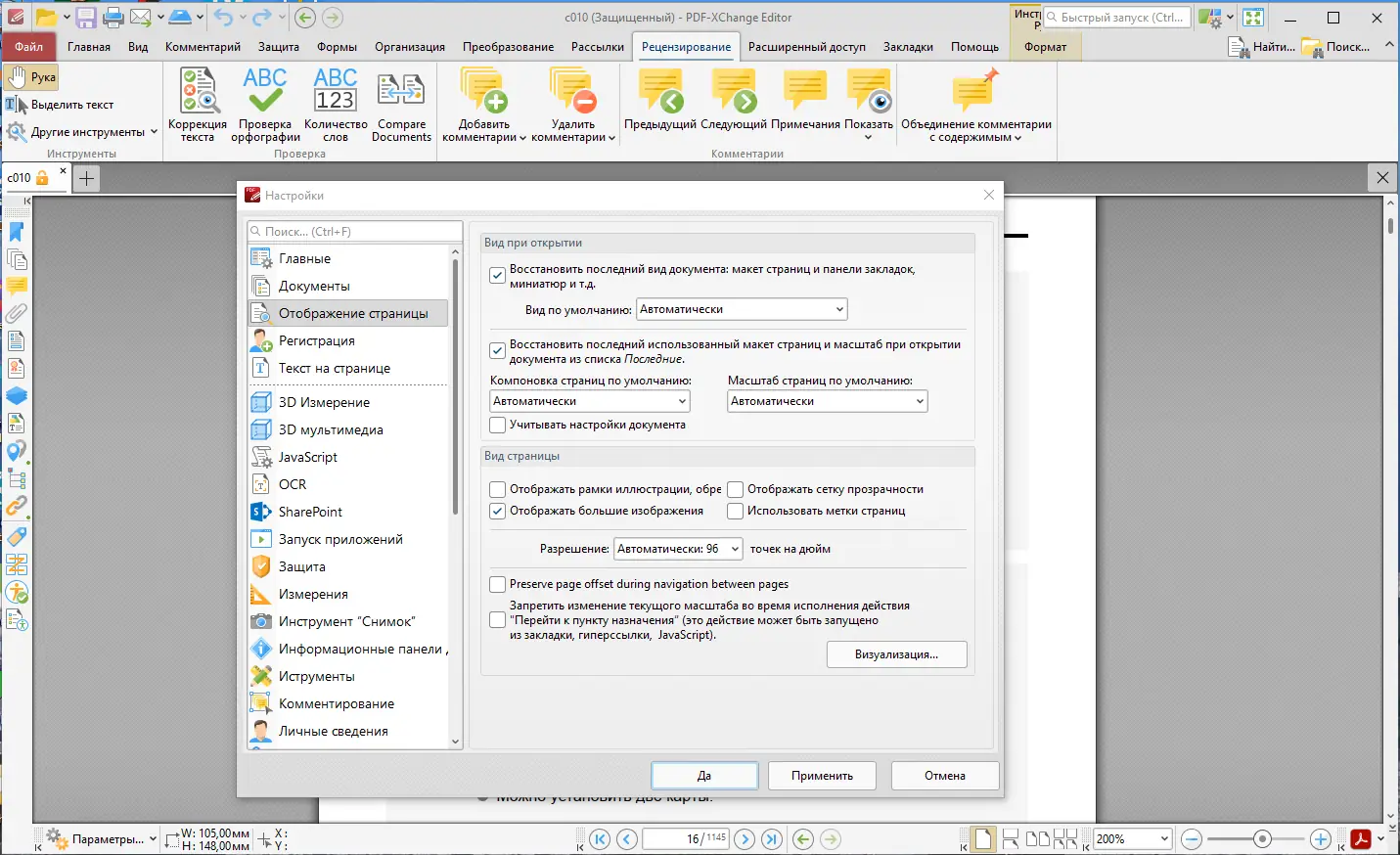Open word count with Количество слов
Viewport: 1400px width, 855px height.
coord(335,98)
